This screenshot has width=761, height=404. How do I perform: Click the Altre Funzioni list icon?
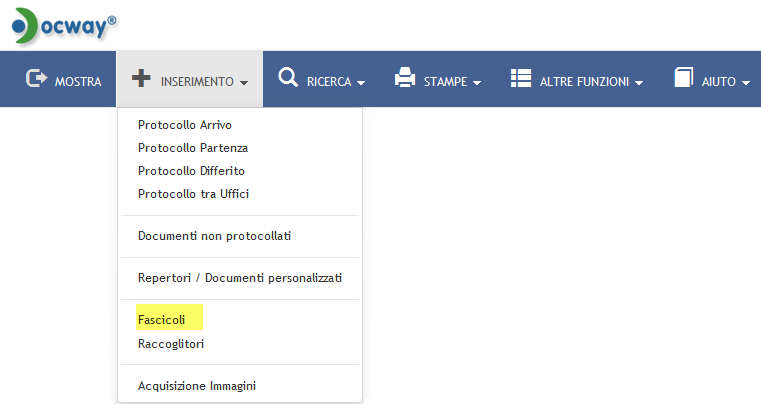click(520, 78)
